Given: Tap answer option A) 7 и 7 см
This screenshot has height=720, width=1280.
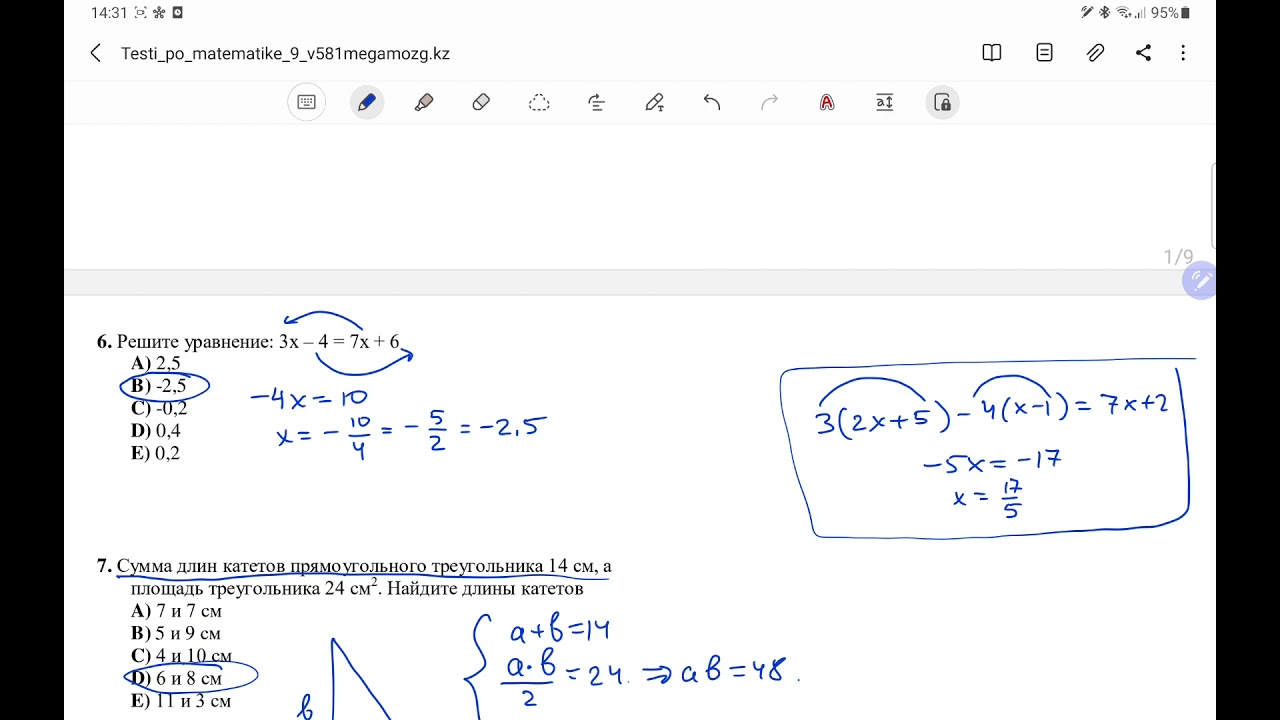Looking at the screenshot, I should [x=176, y=611].
